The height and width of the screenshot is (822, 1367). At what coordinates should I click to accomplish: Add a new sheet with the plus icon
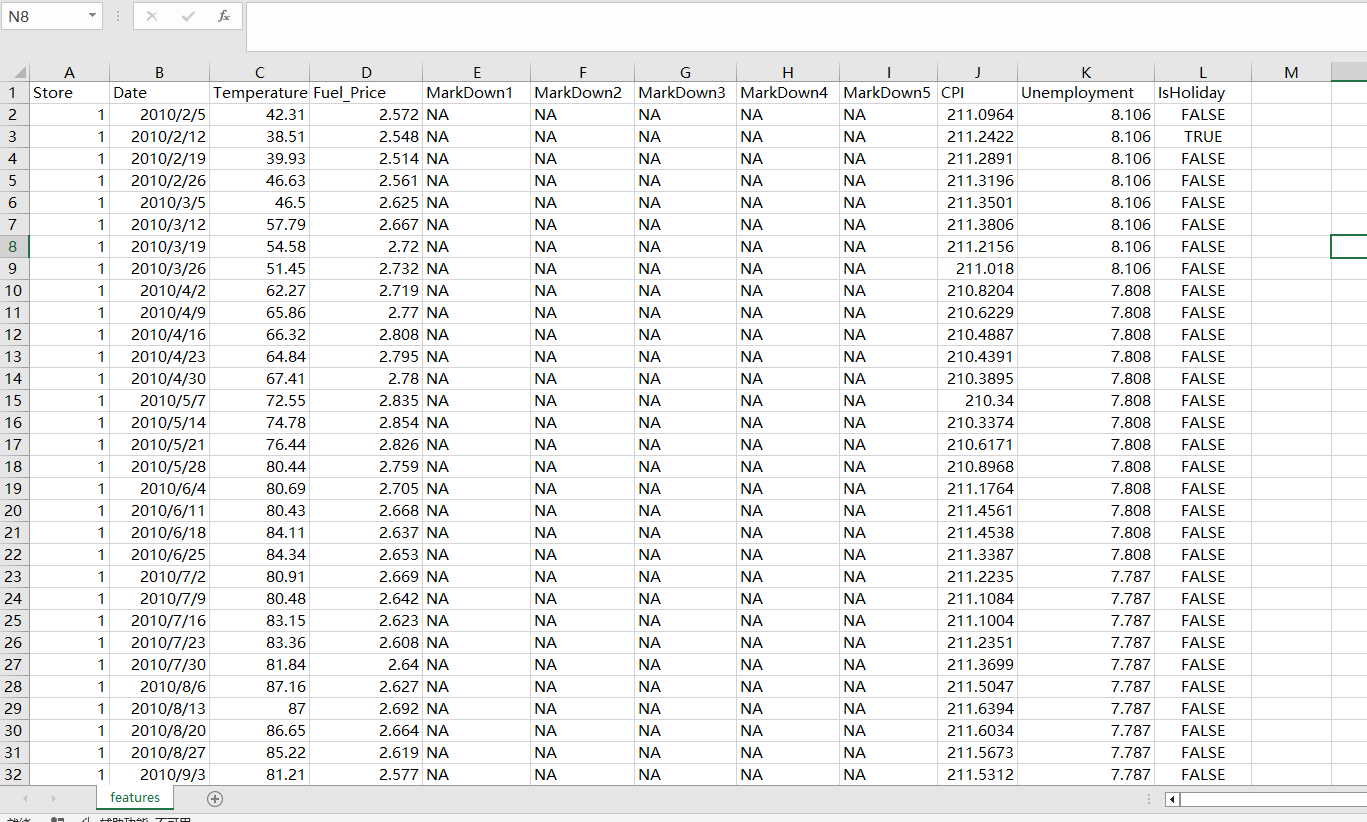coord(214,798)
